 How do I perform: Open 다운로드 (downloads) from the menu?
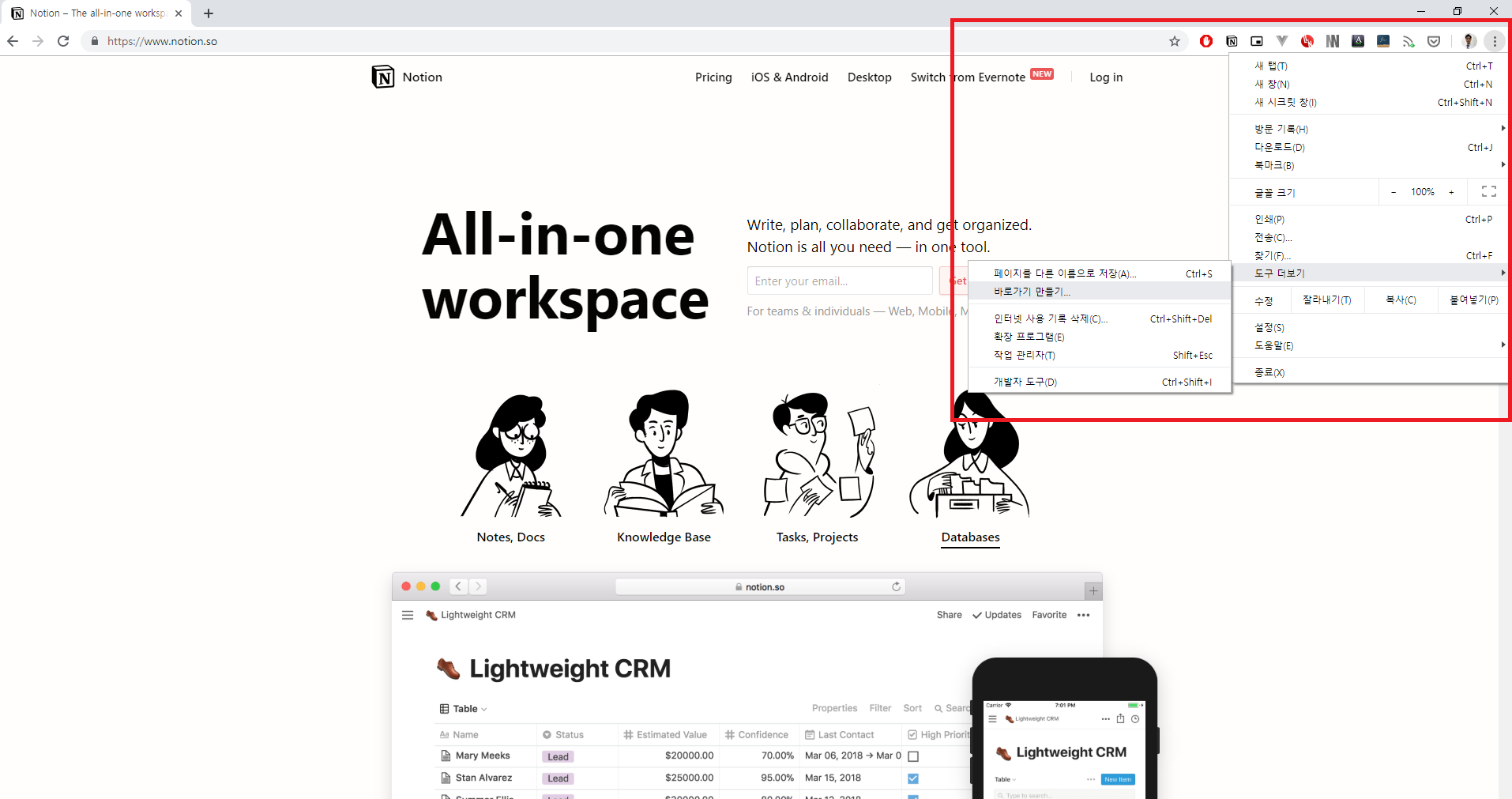click(x=1369, y=147)
